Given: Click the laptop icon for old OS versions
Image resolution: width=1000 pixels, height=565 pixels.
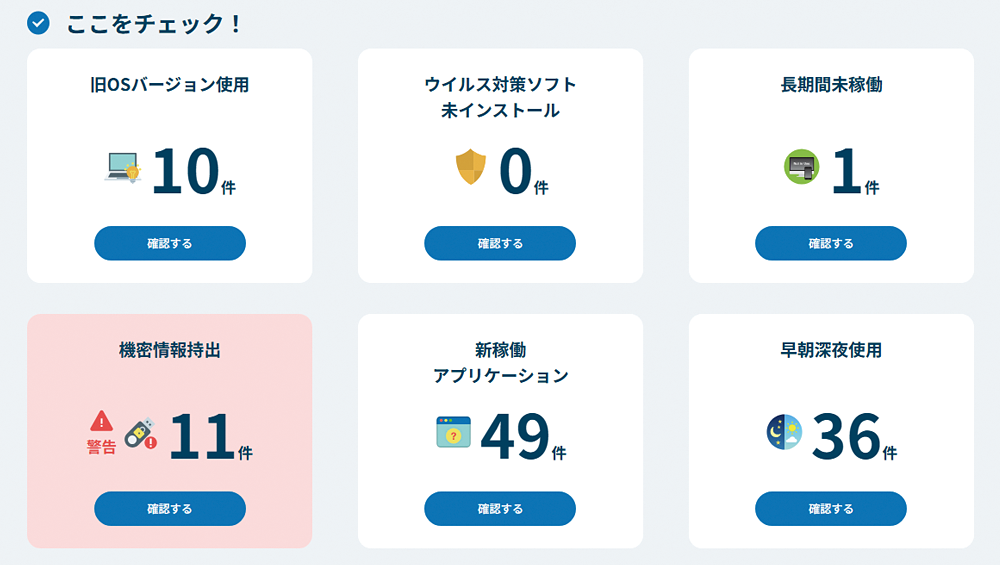Looking at the screenshot, I should point(123,167).
